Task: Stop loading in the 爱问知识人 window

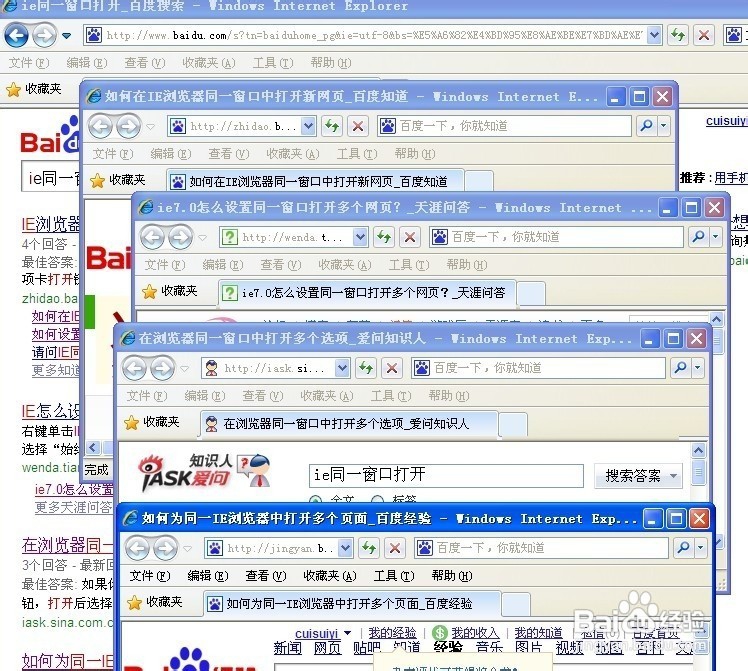Action: 392,368
